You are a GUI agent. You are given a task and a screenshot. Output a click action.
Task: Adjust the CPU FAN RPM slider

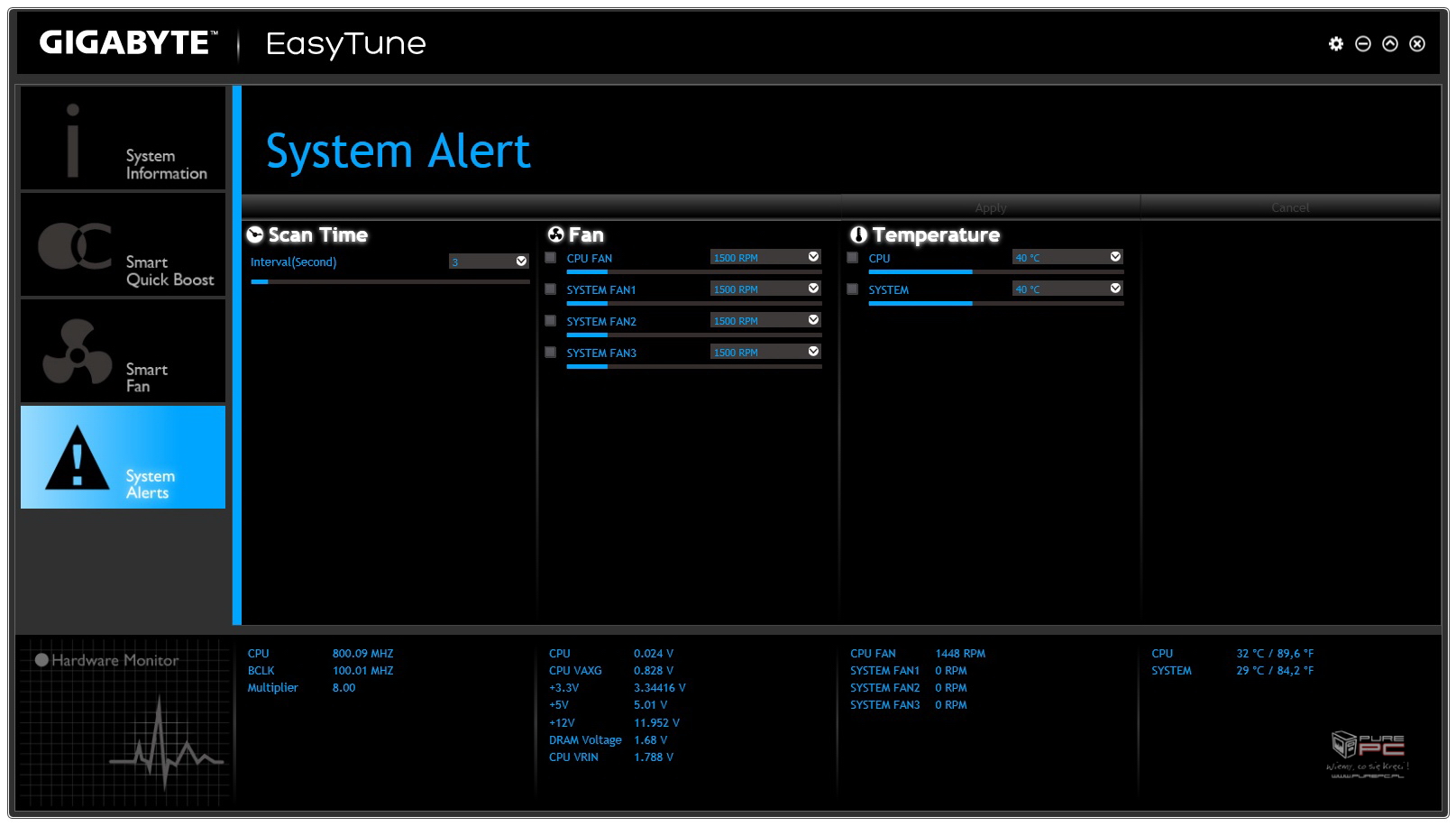click(694, 271)
